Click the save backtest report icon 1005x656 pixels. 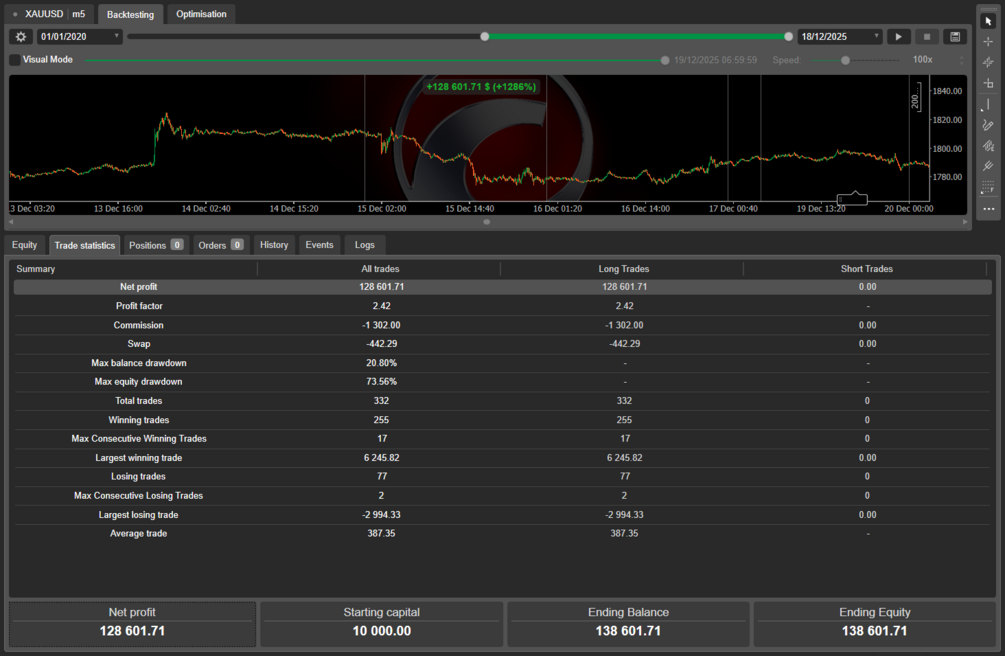pyautogui.click(x=955, y=37)
